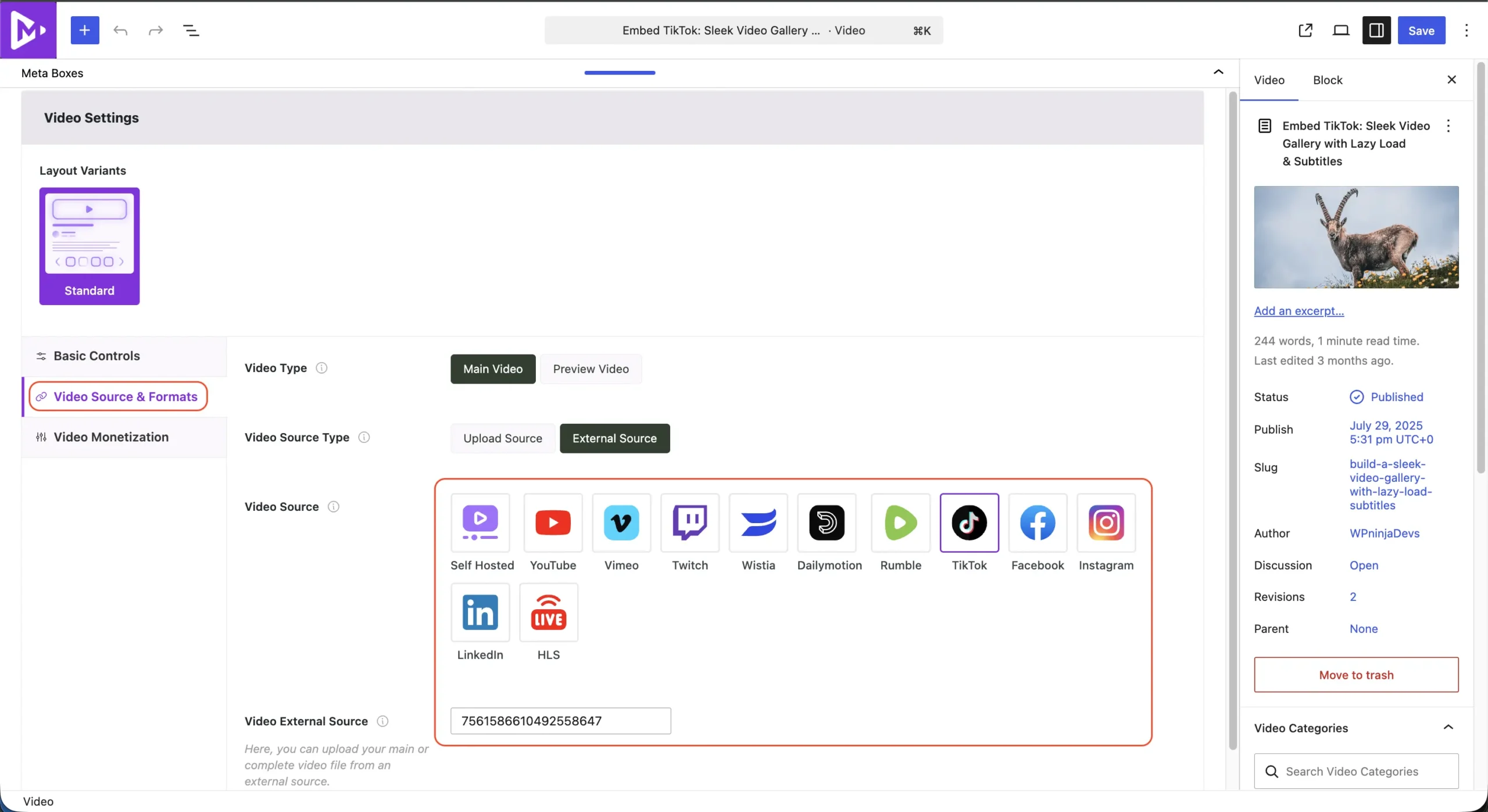1488x812 pixels.
Task: Open the Discussion setting Open
Action: 1364,566
